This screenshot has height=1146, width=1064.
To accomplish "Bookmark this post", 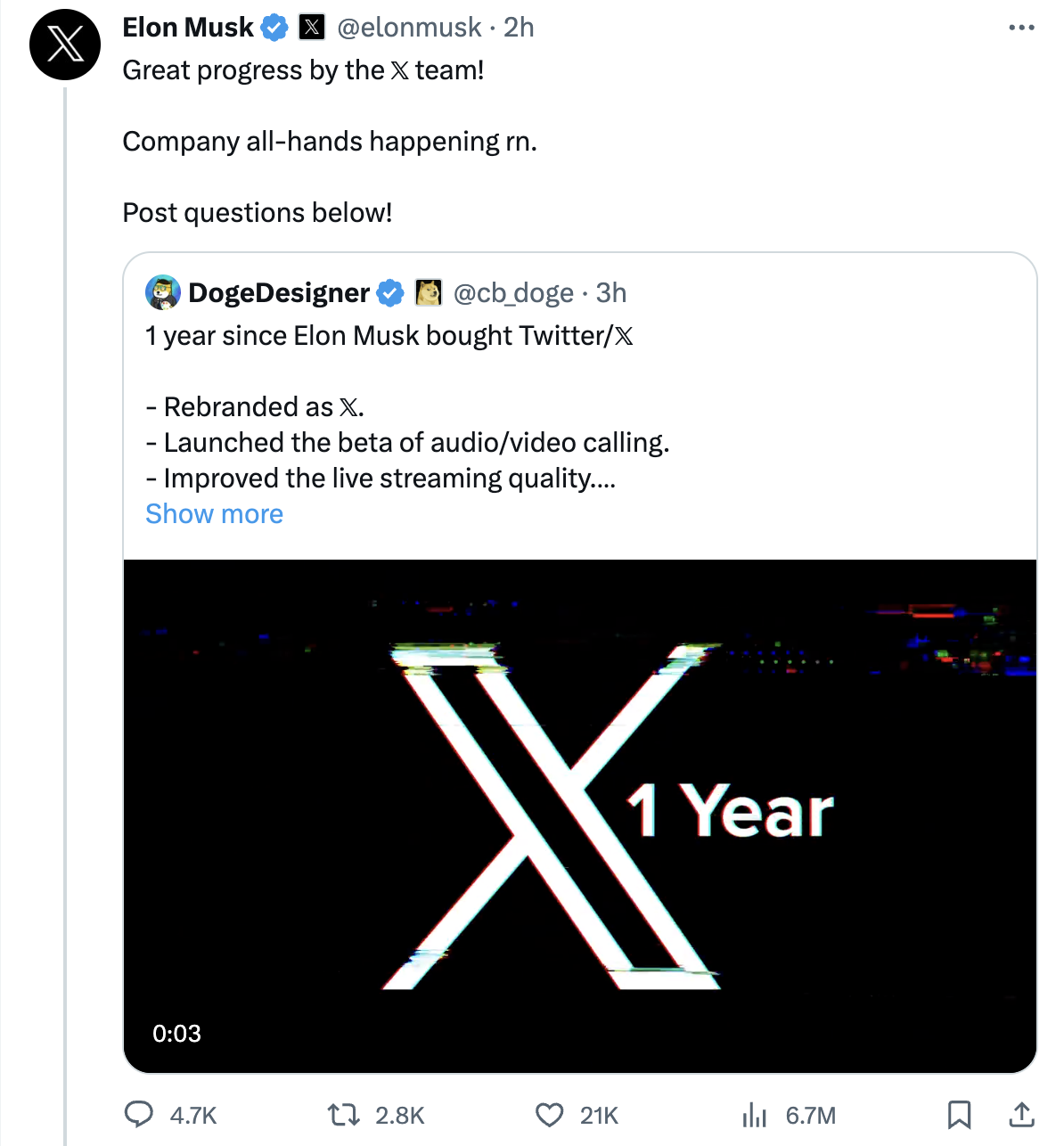I will [959, 1115].
